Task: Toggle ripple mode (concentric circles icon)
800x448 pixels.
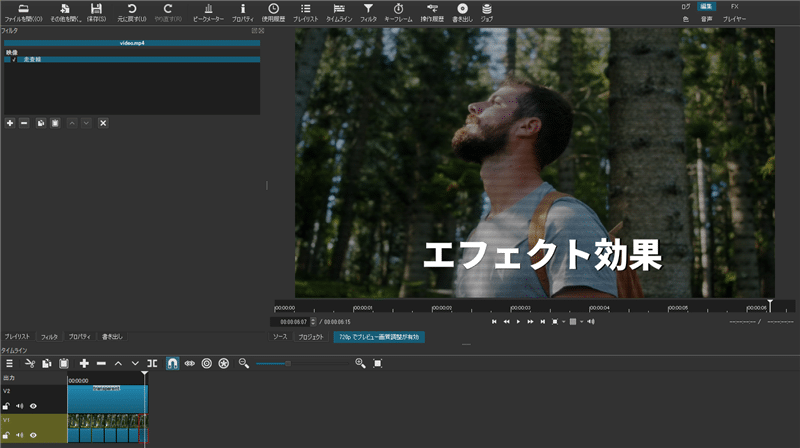Action: click(207, 363)
